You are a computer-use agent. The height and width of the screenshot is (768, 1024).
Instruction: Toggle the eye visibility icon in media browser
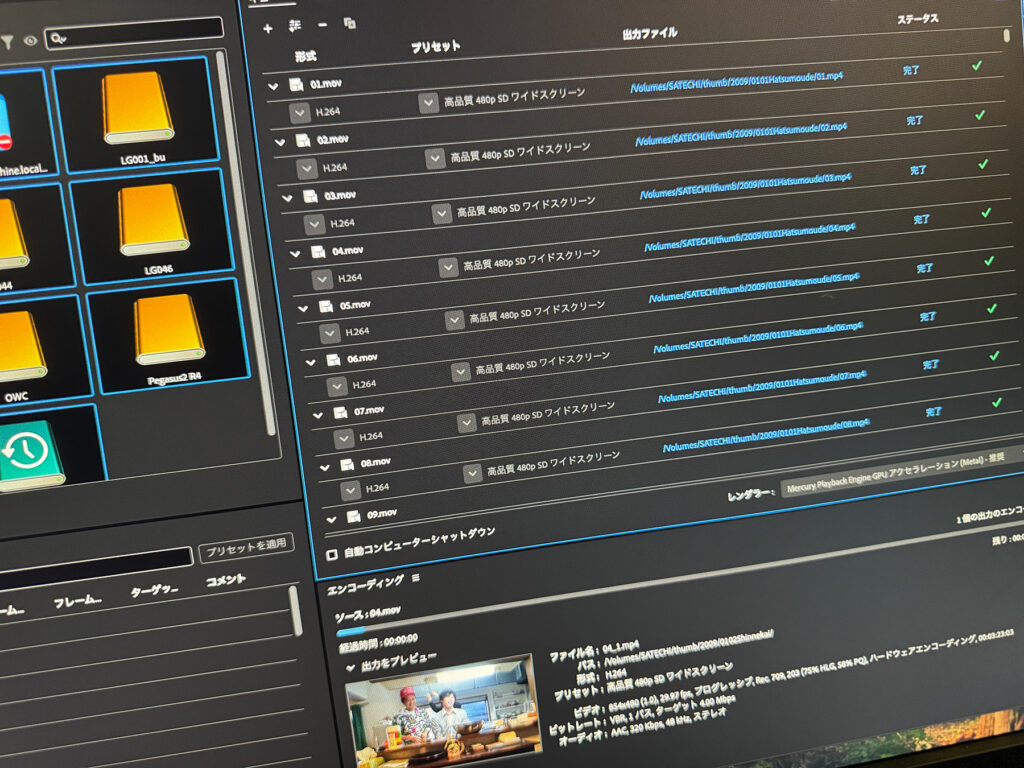click(30, 41)
